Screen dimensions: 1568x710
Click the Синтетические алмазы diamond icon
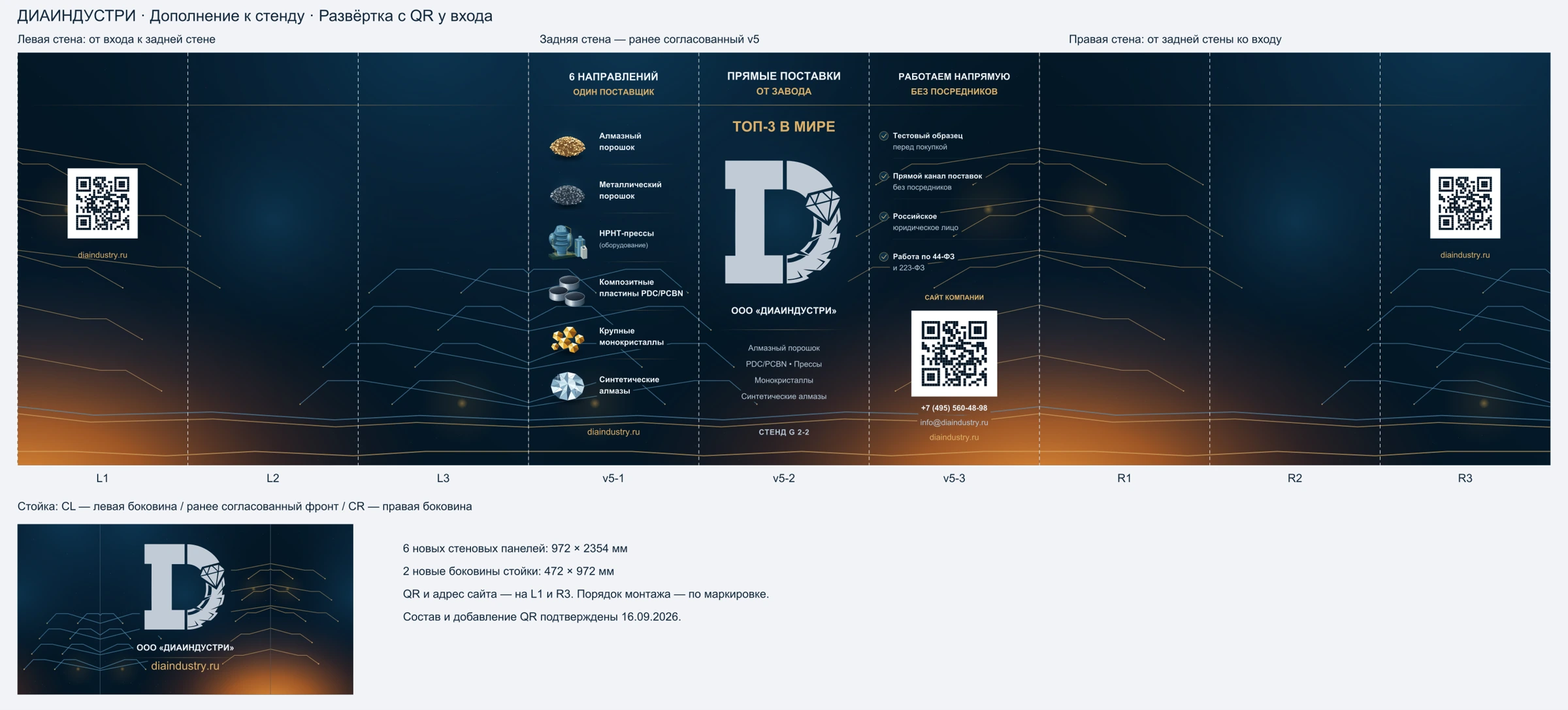click(x=567, y=386)
